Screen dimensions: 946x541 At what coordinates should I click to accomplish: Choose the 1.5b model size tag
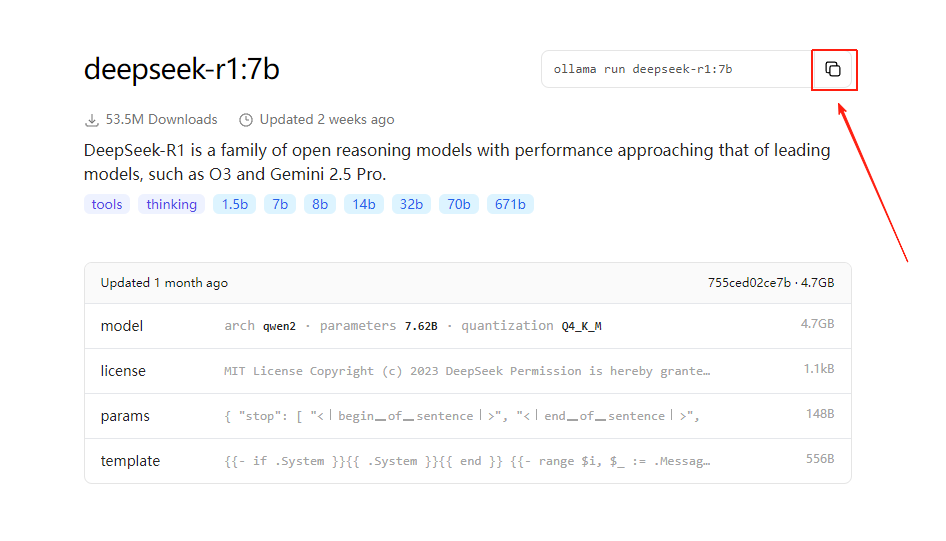click(x=234, y=204)
